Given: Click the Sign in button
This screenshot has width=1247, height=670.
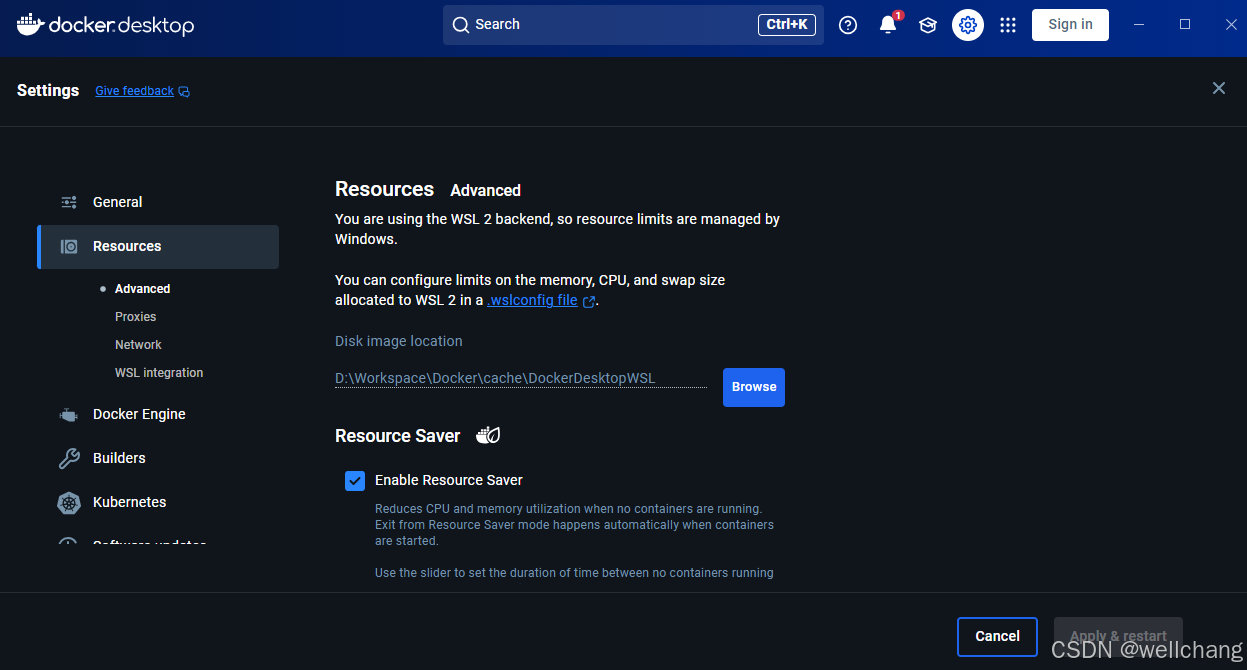Looking at the screenshot, I should pos(1070,25).
